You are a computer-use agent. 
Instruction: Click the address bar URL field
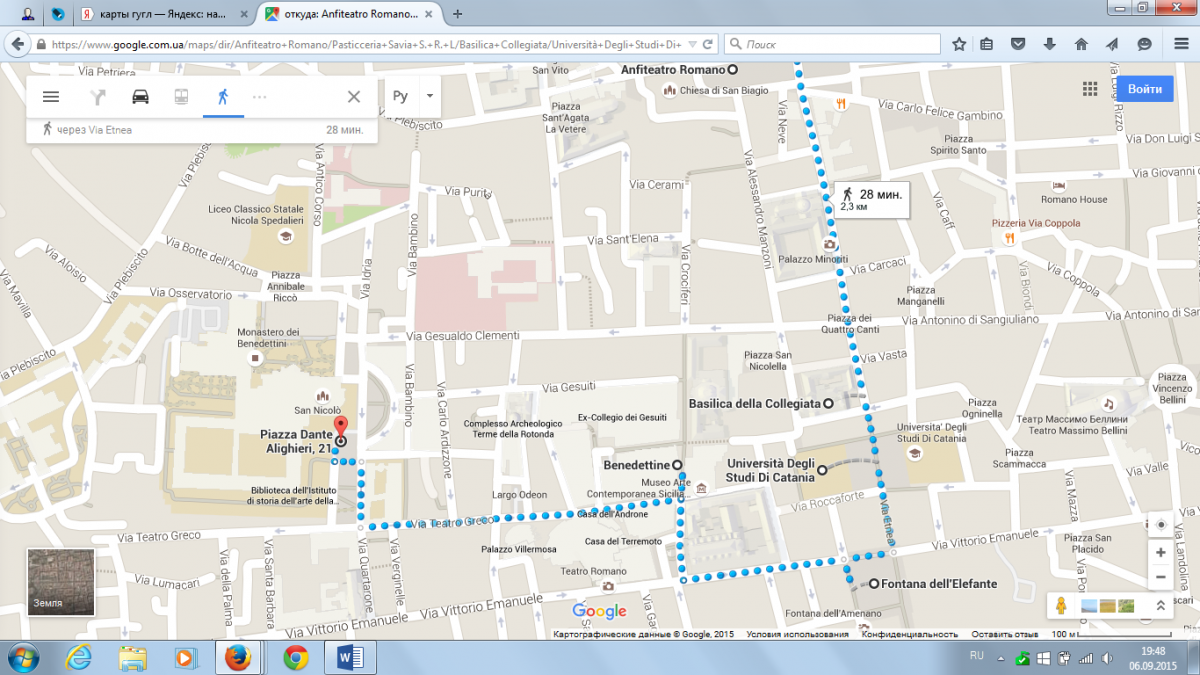[x=365, y=45]
